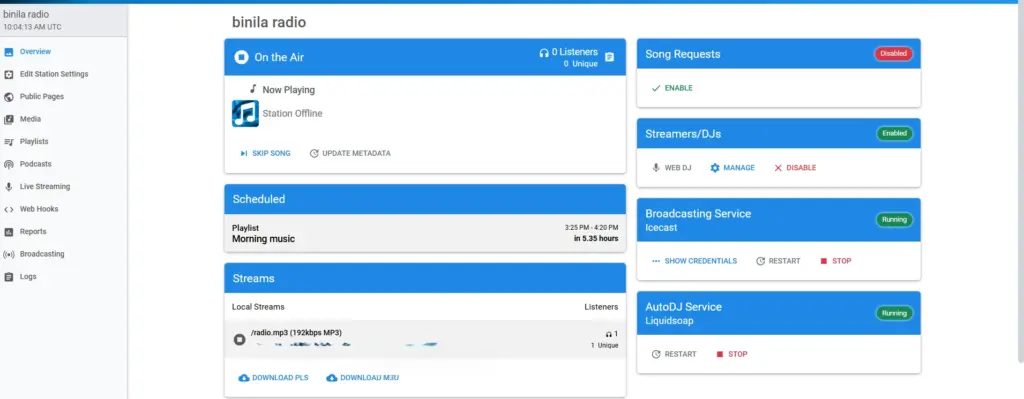Viewport: 1024px width, 399px height.
Task: Click the Enable button for Song Requests
Action: tap(672, 88)
